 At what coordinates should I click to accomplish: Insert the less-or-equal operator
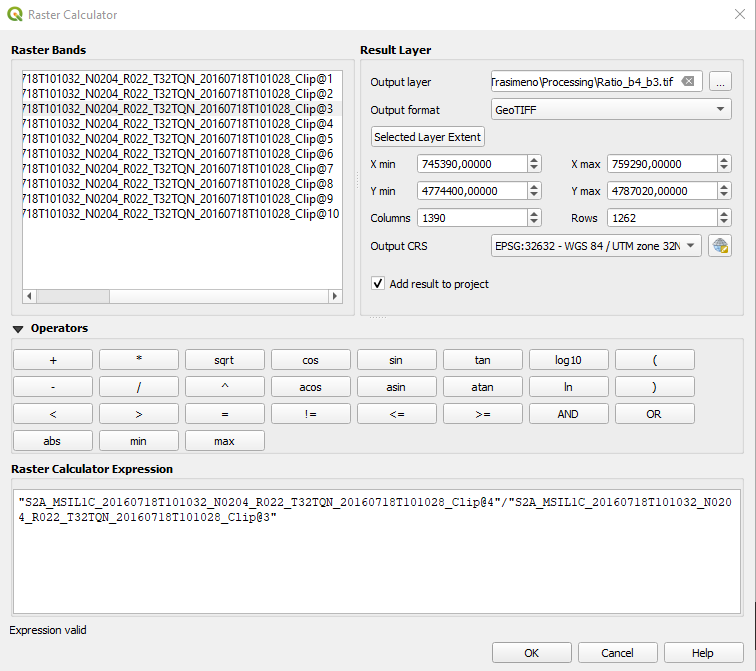coord(396,414)
